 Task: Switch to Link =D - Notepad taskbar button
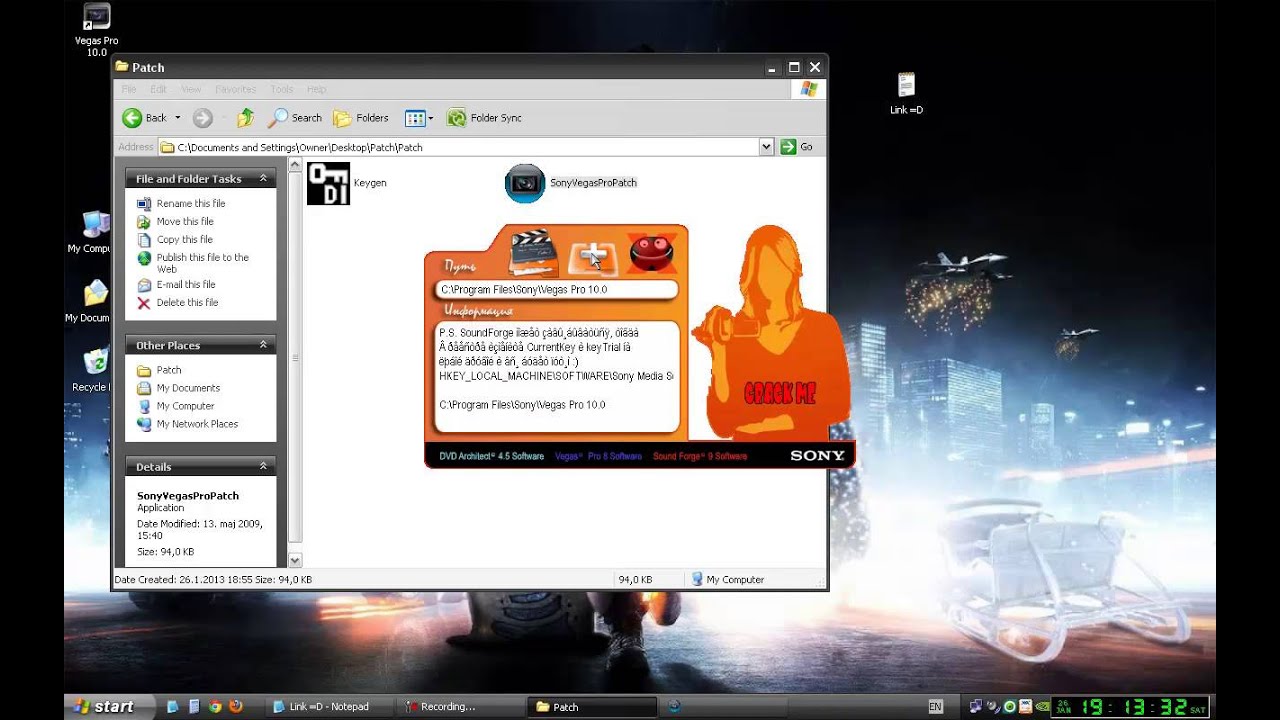[x=329, y=706]
